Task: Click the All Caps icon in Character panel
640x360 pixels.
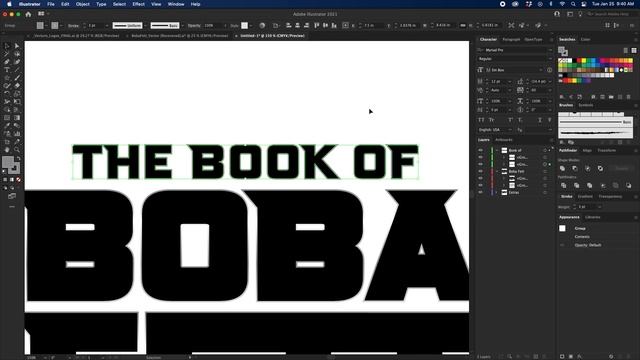Action: tap(481, 120)
